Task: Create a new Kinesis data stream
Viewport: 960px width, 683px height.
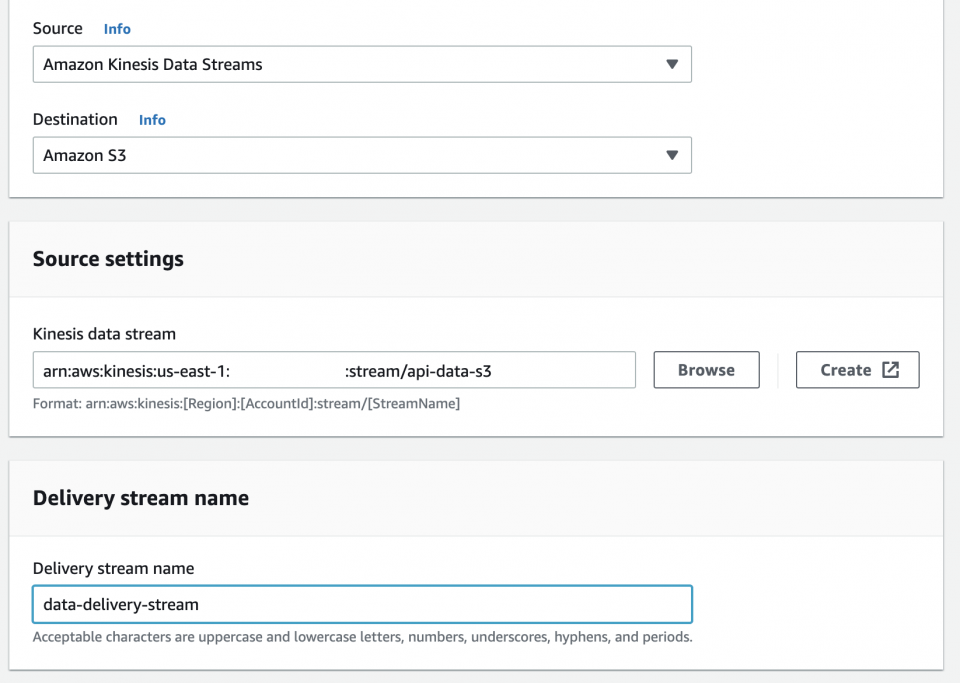Action: [857, 369]
